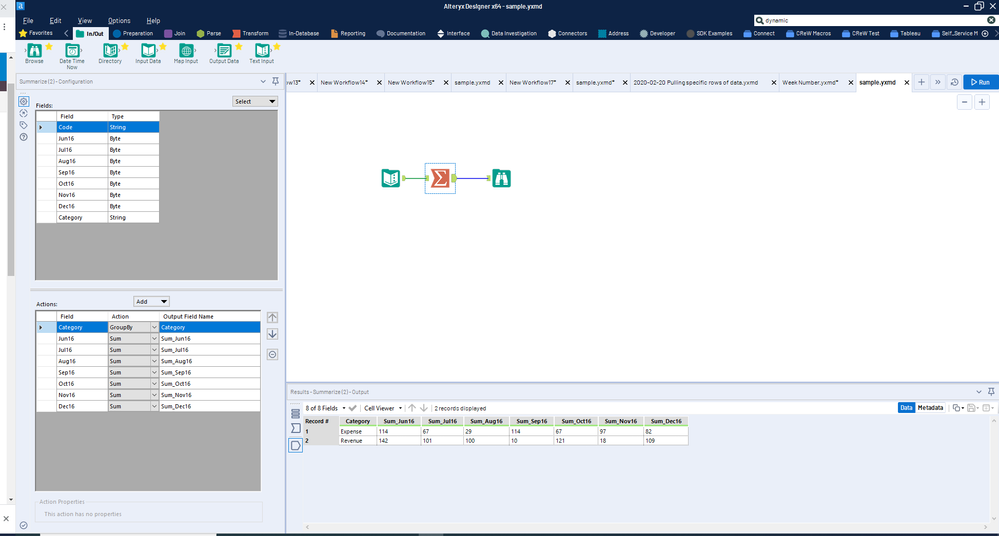Open the Favorites tool category
Image resolution: width=999 pixels, height=536 pixels.
tap(36, 33)
